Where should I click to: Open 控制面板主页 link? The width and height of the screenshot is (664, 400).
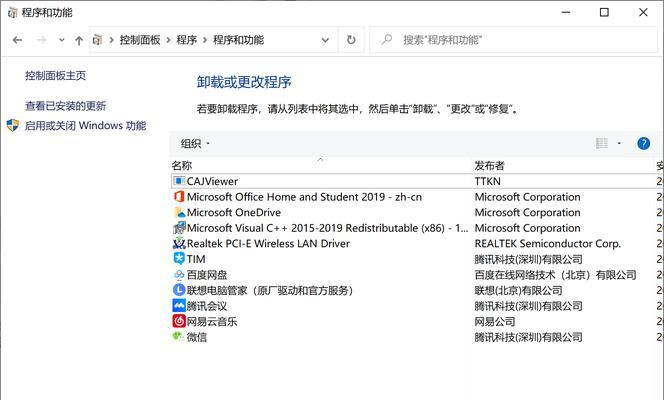pos(55,76)
